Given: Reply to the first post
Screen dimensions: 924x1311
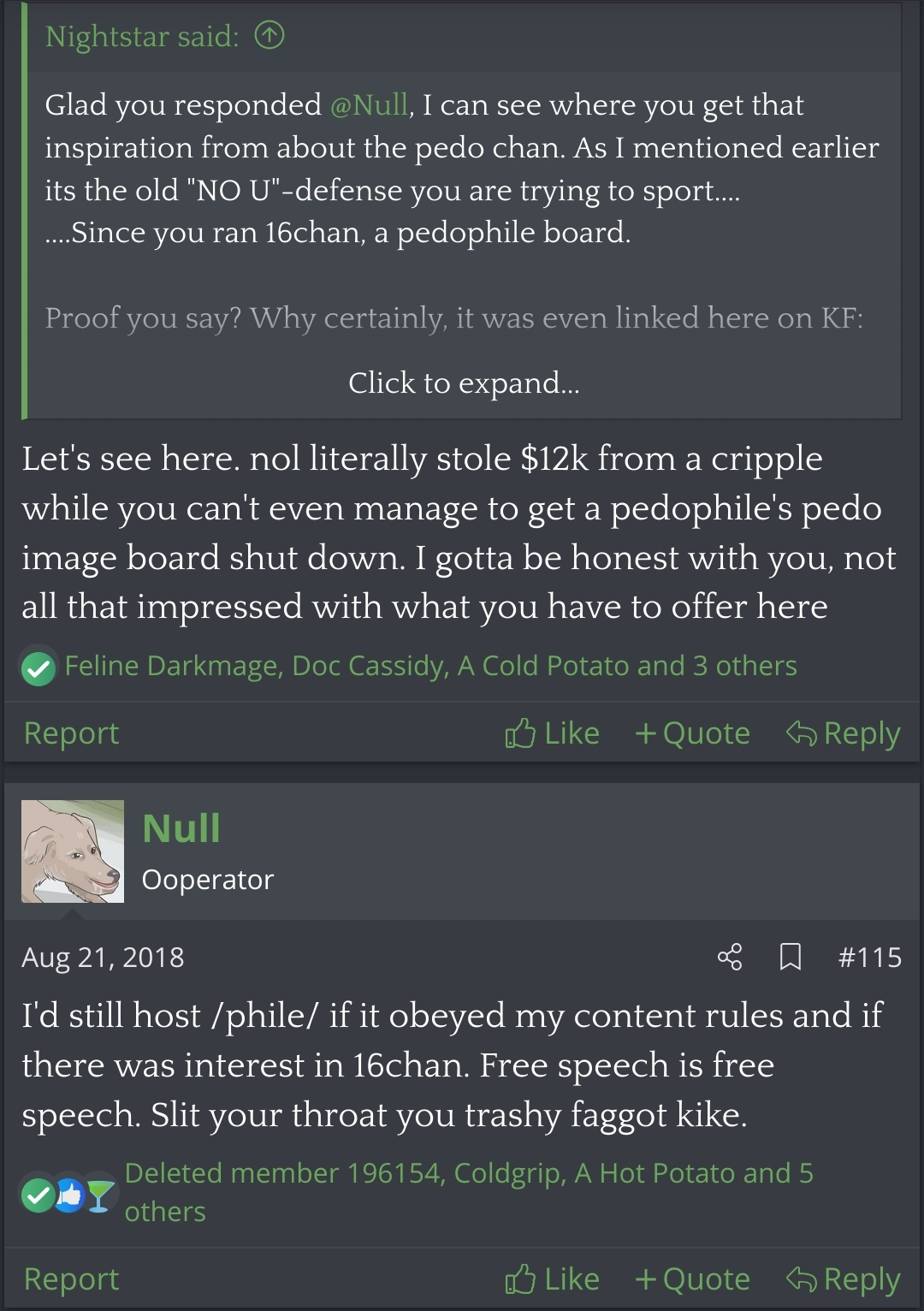Looking at the screenshot, I should (x=843, y=733).
